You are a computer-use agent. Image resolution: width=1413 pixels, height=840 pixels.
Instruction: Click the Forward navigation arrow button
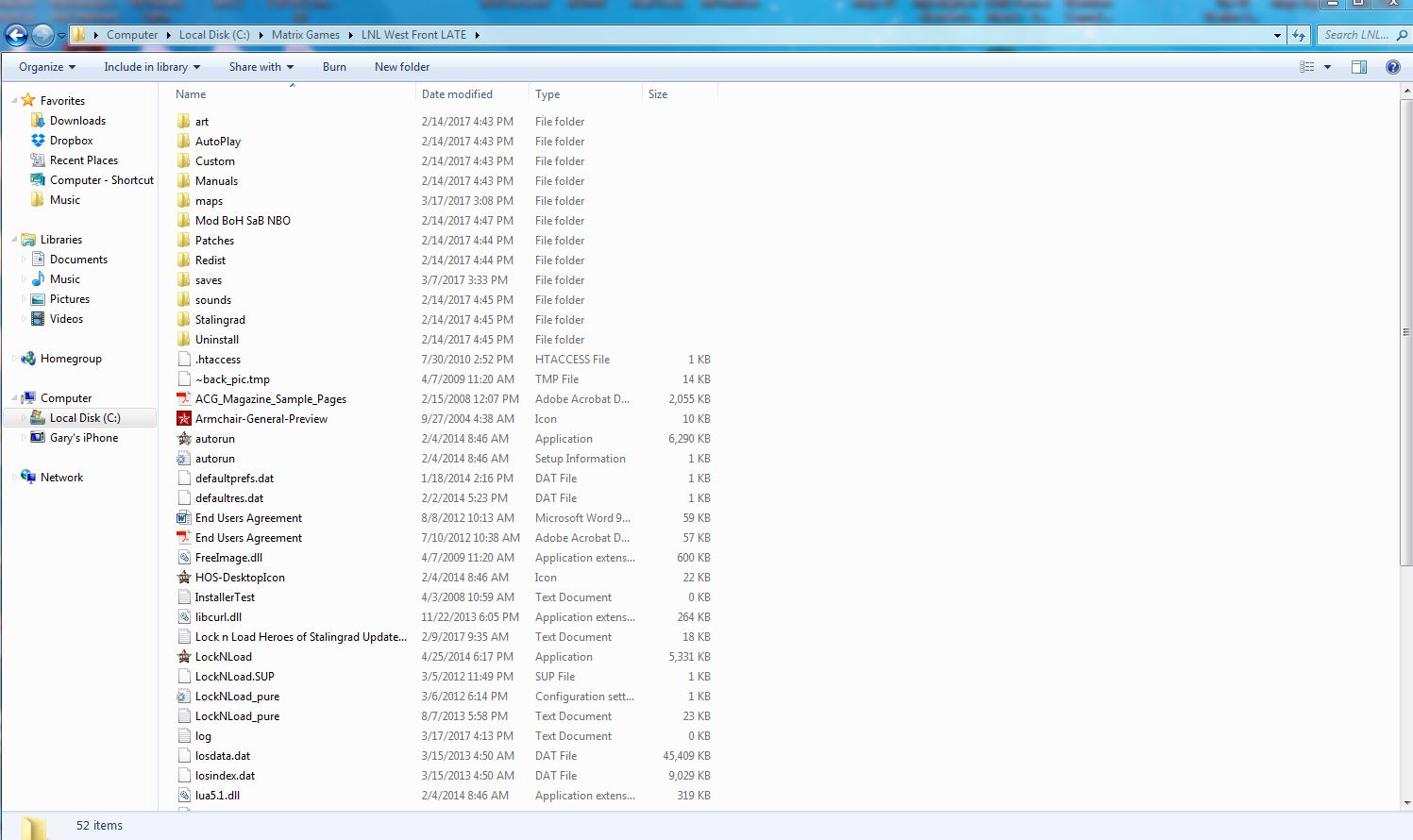pos(43,36)
